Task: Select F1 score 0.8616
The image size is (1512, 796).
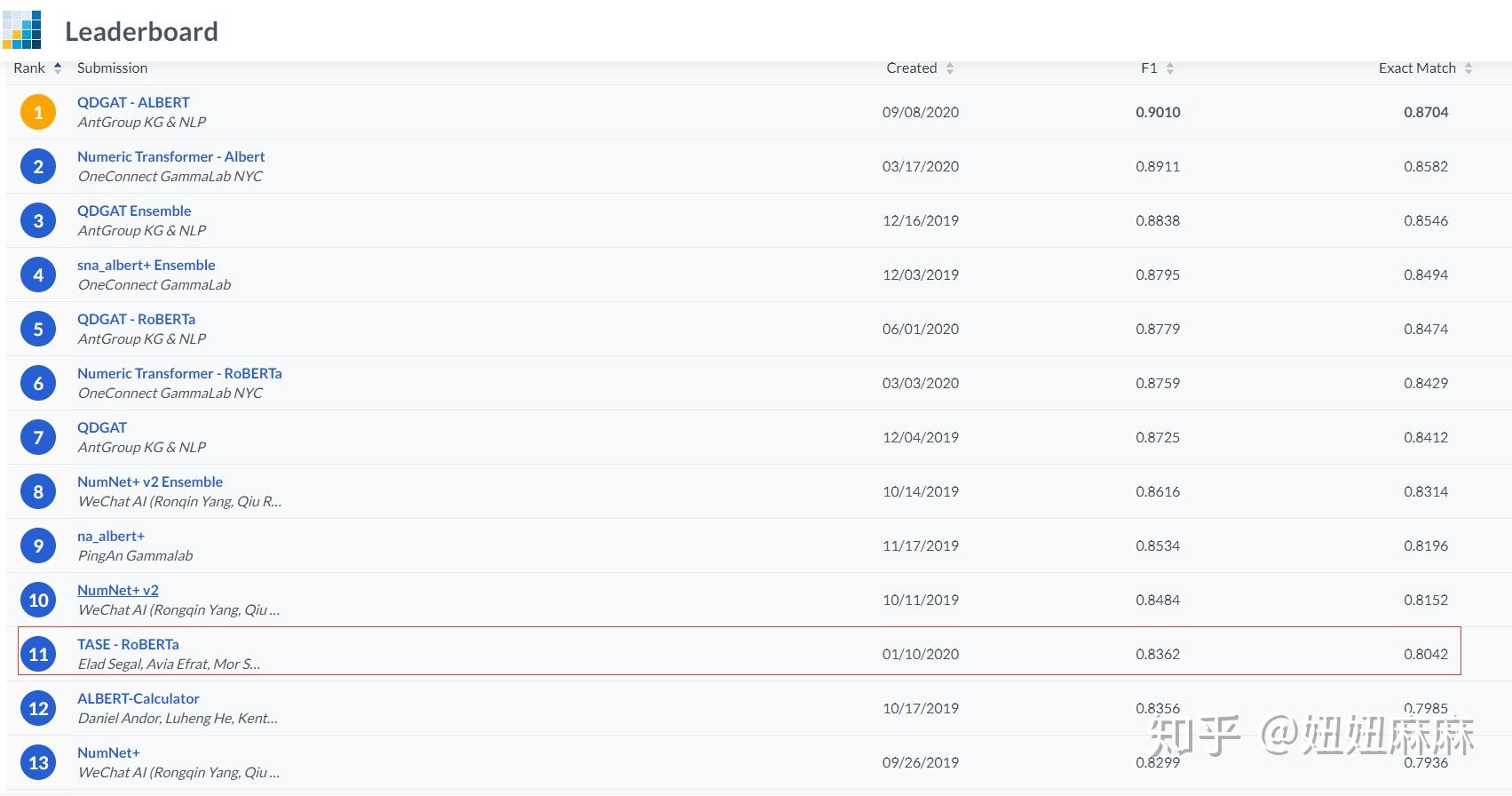Action: pos(1158,491)
